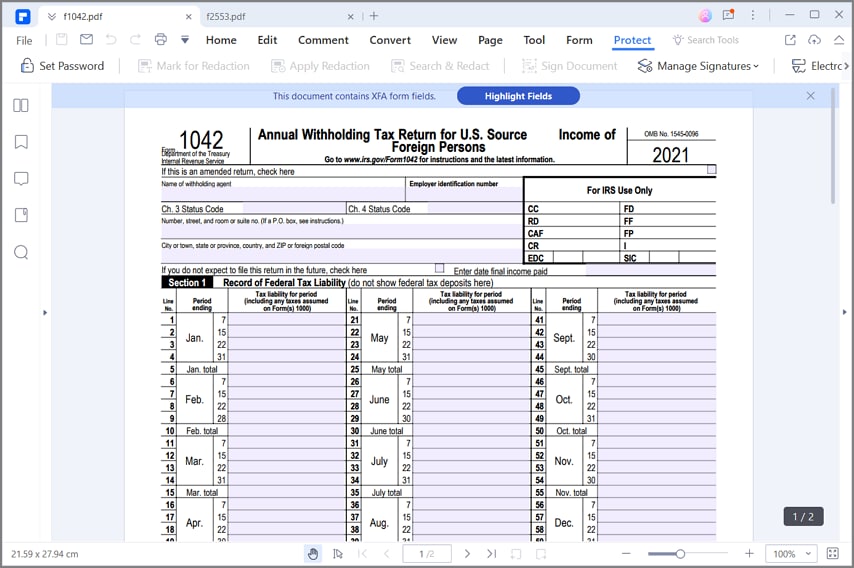The height and width of the screenshot is (568, 854).
Task: Open the bookmarks panel icon
Action: (21, 142)
